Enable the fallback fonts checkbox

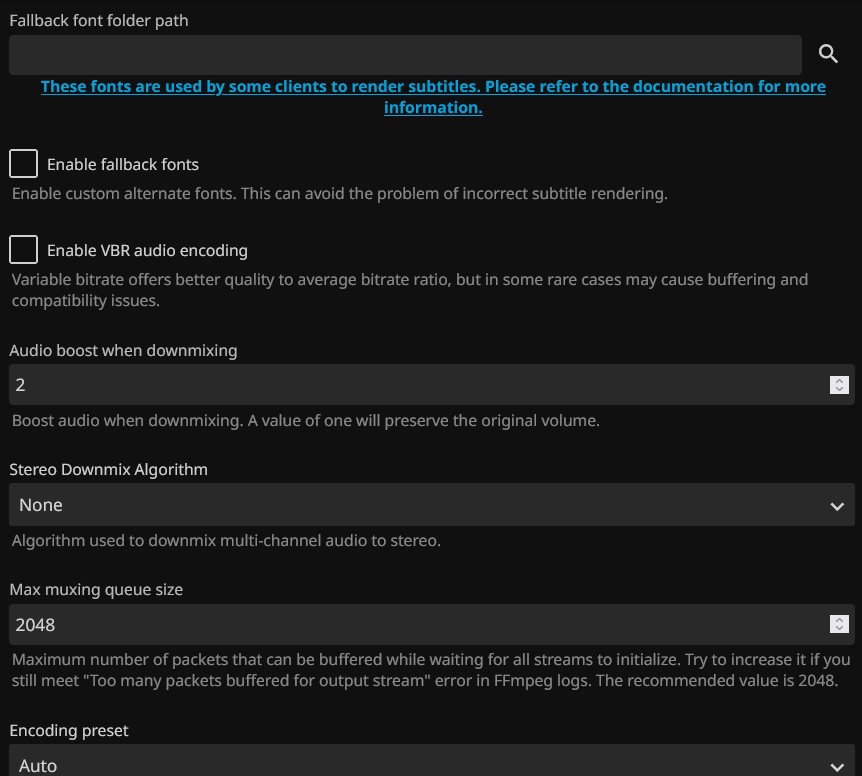click(23, 164)
